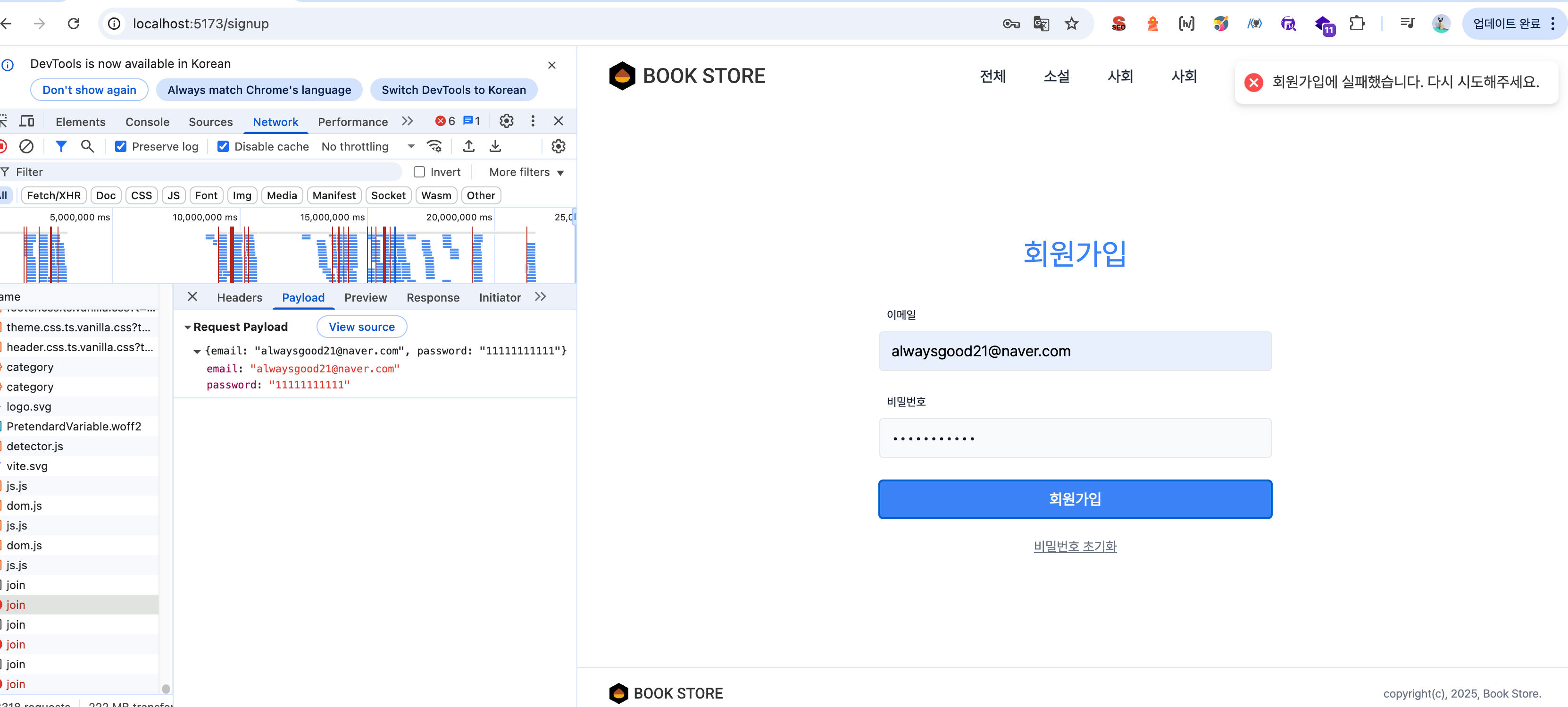Clear the network log

point(26,146)
